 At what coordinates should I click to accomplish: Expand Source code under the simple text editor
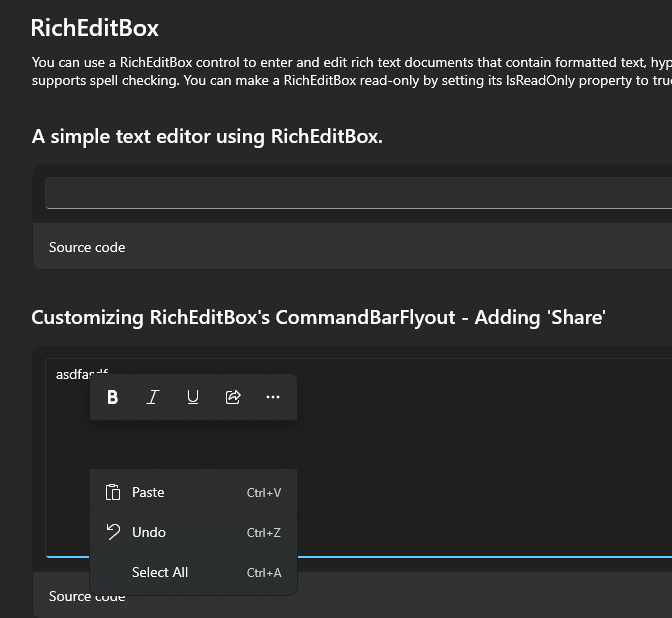coord(352,247)
